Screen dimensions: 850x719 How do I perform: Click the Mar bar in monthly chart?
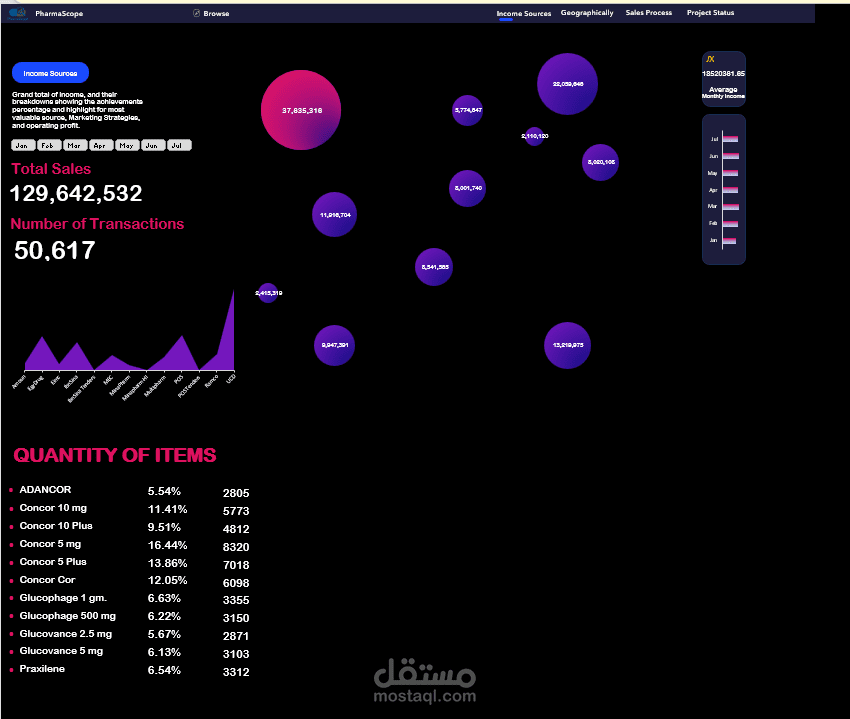pyautogui.click(x=731, y=207)
